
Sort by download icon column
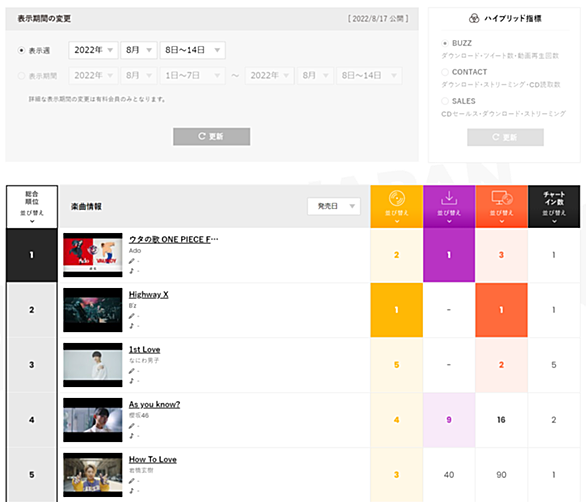pos(449,206)
